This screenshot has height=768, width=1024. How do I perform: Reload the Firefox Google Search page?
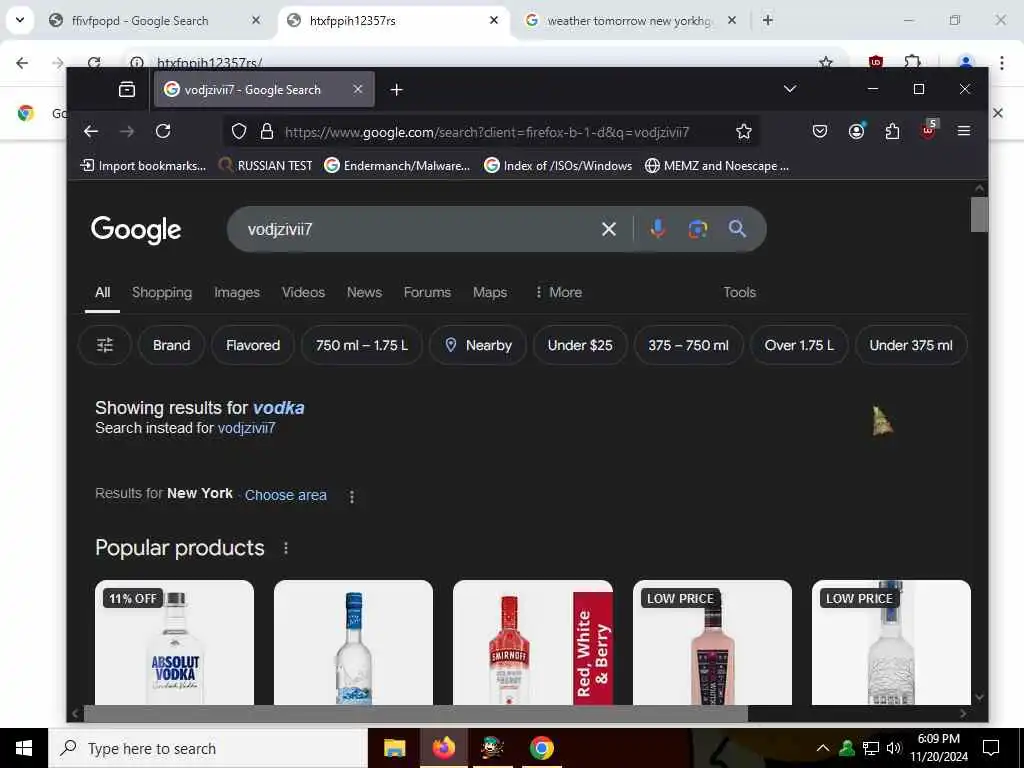tap(163, 131)
